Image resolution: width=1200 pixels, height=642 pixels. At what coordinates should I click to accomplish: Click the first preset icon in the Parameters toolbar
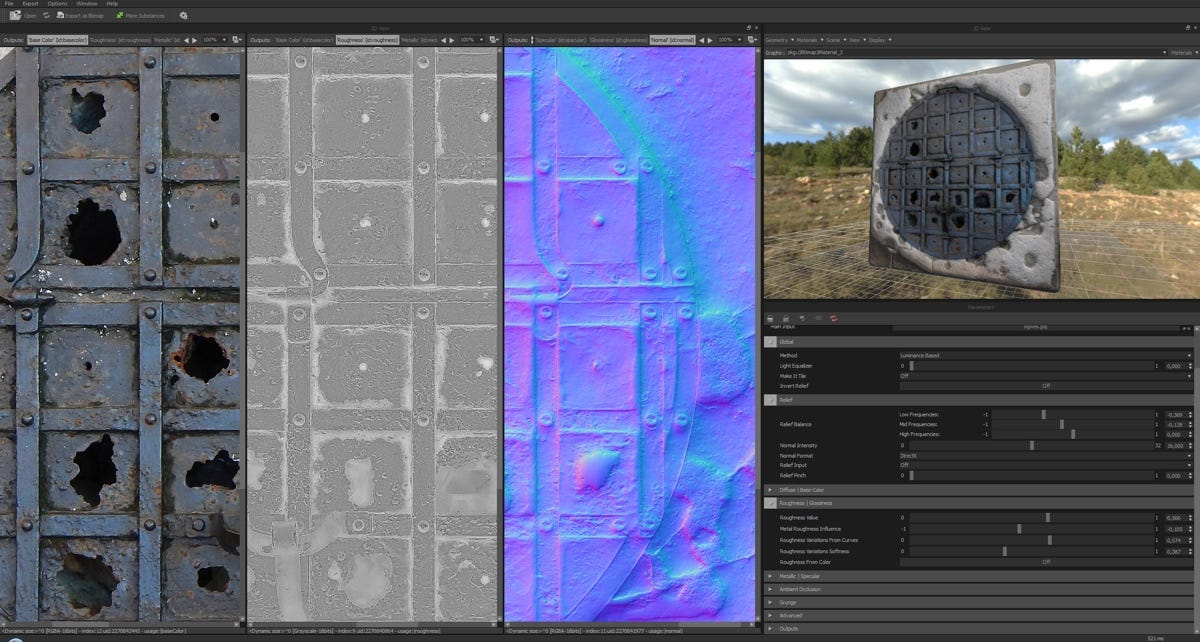click(770, 317)
